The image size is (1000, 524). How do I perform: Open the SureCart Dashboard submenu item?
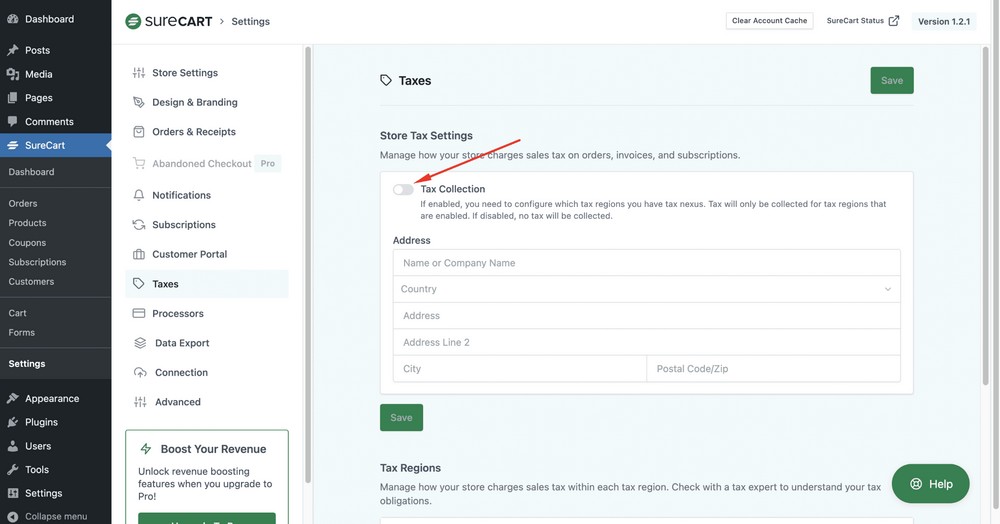coord(31,172)
